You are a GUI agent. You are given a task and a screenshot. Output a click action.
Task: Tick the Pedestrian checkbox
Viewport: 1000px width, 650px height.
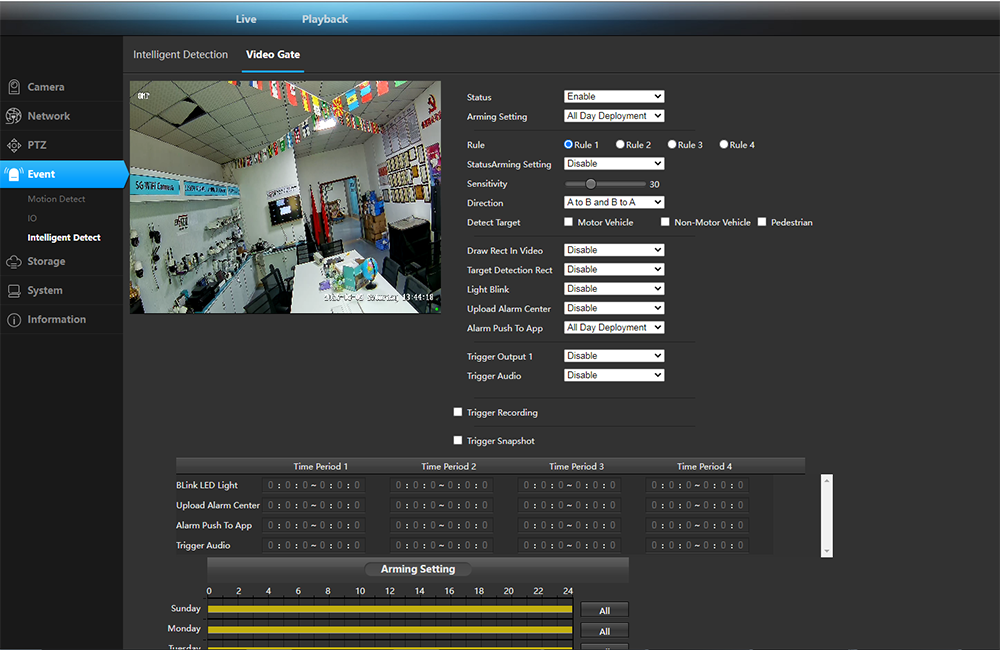pos(762,222)
